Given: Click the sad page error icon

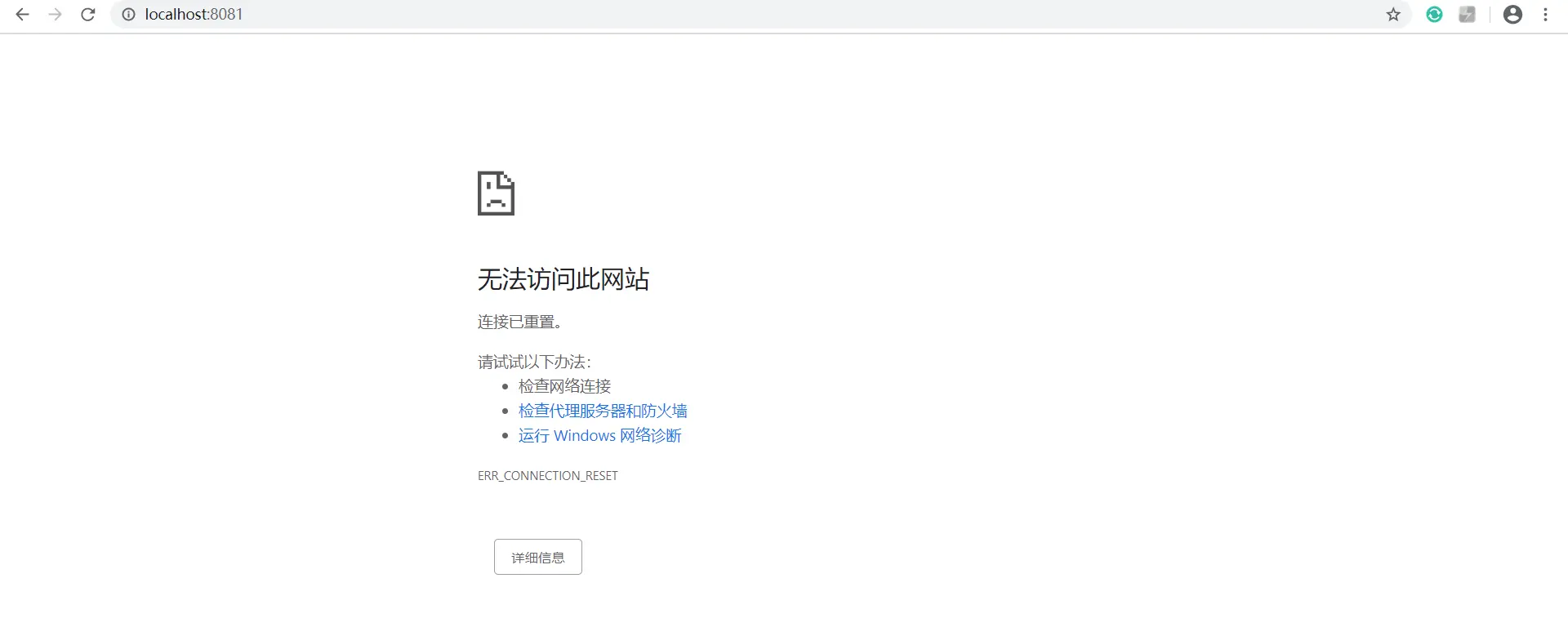Looking at the screenshot, I should 496,193.
